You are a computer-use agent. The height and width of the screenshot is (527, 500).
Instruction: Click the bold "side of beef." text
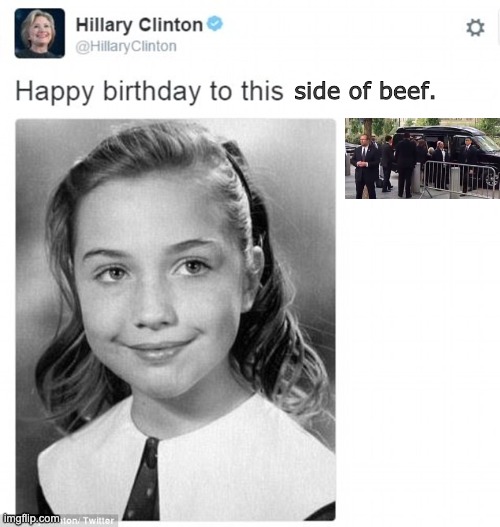(365, 91)
